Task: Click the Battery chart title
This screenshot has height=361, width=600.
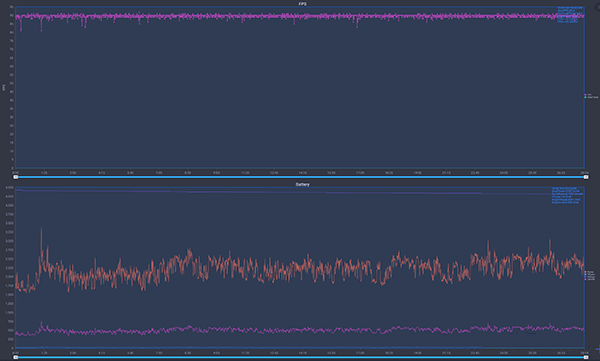Action: click(x=302, y=185)
